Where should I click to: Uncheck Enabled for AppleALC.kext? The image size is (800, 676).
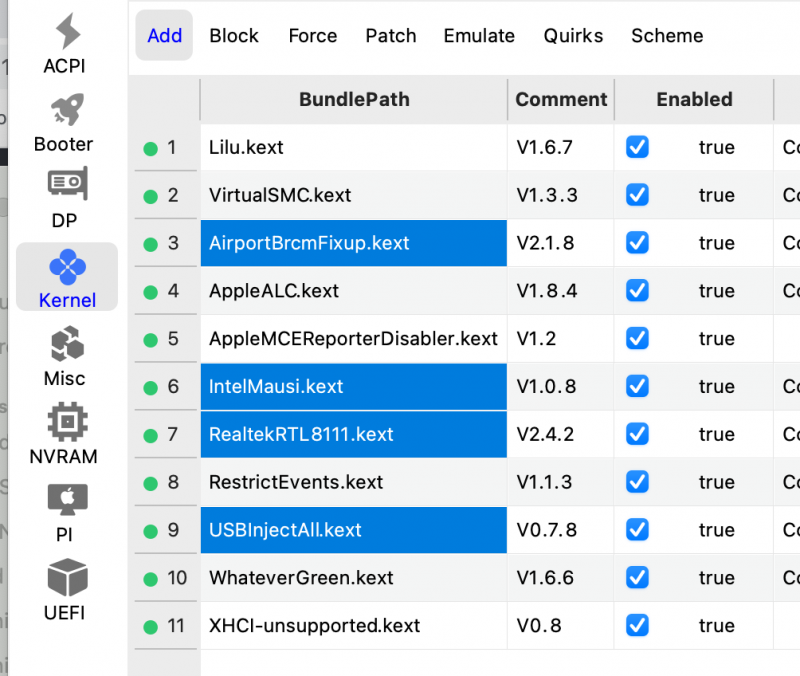637,291
